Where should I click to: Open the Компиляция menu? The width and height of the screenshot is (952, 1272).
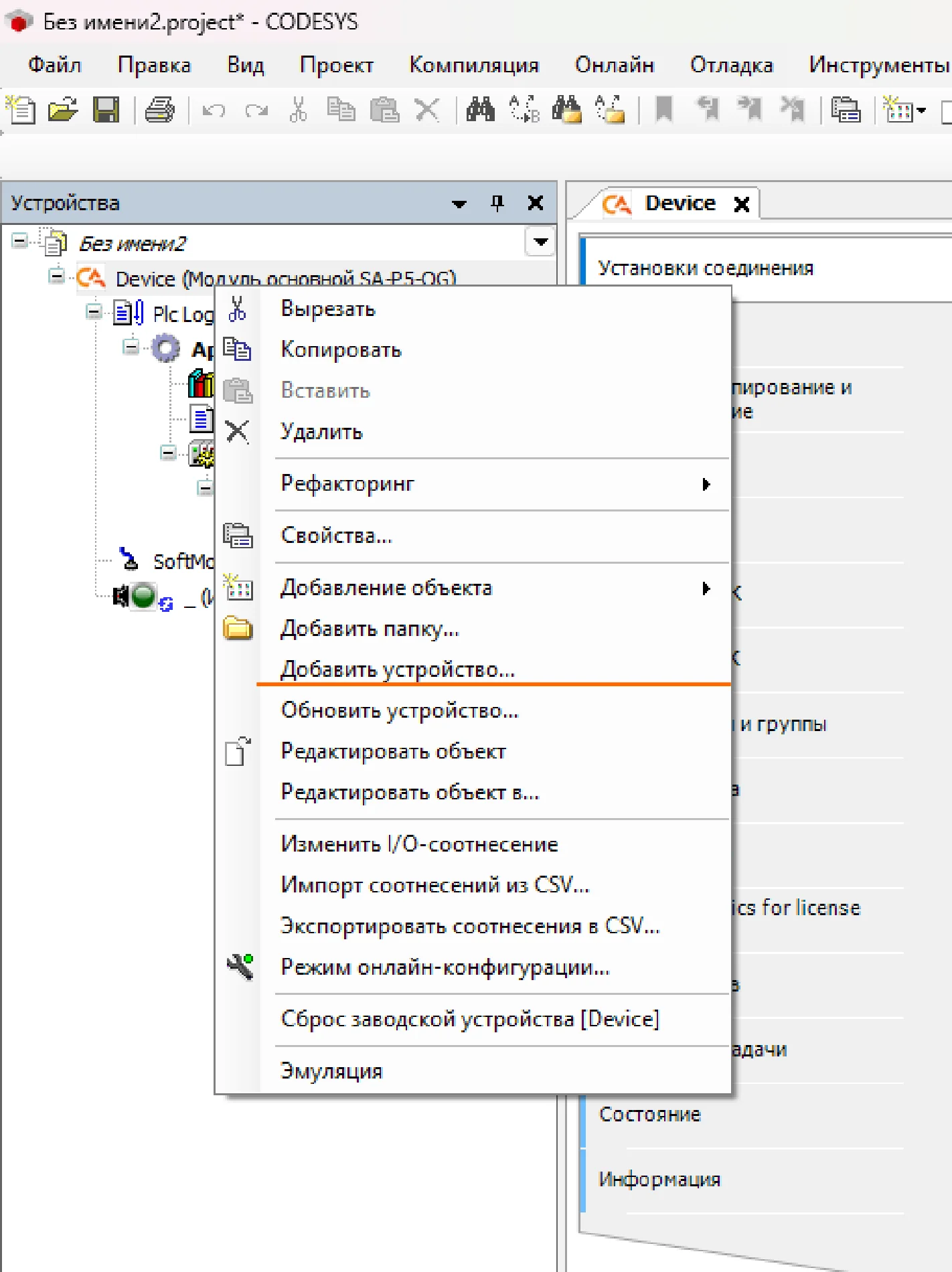(x=474, y=65)
